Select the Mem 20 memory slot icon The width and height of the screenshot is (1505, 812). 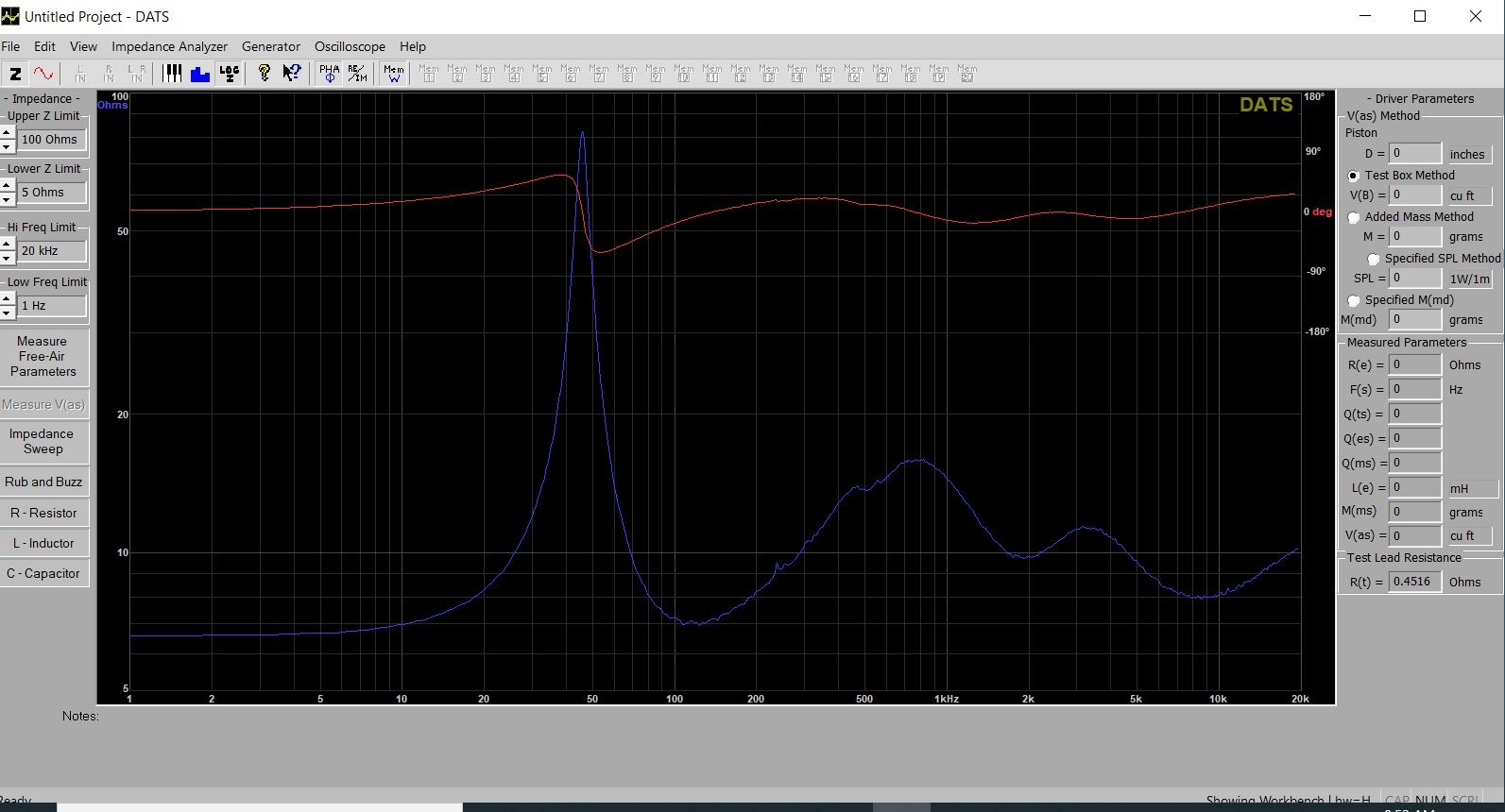967,74
